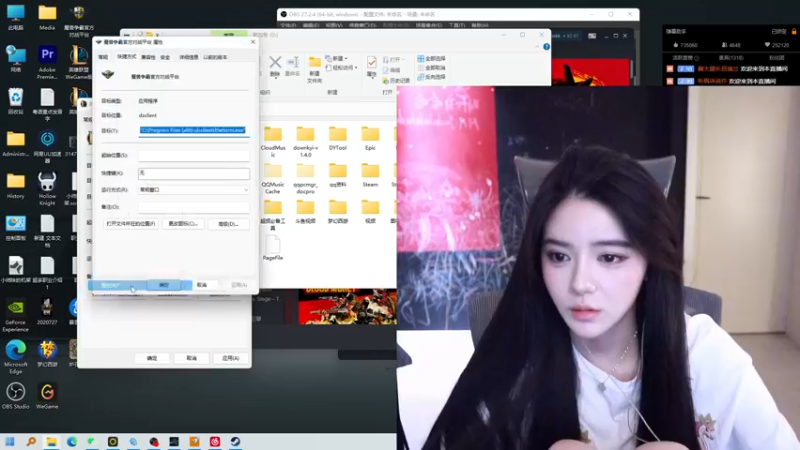Click the Target (目标) path field
The width and height of the screenshot is (800, 450).
(194, 131)
